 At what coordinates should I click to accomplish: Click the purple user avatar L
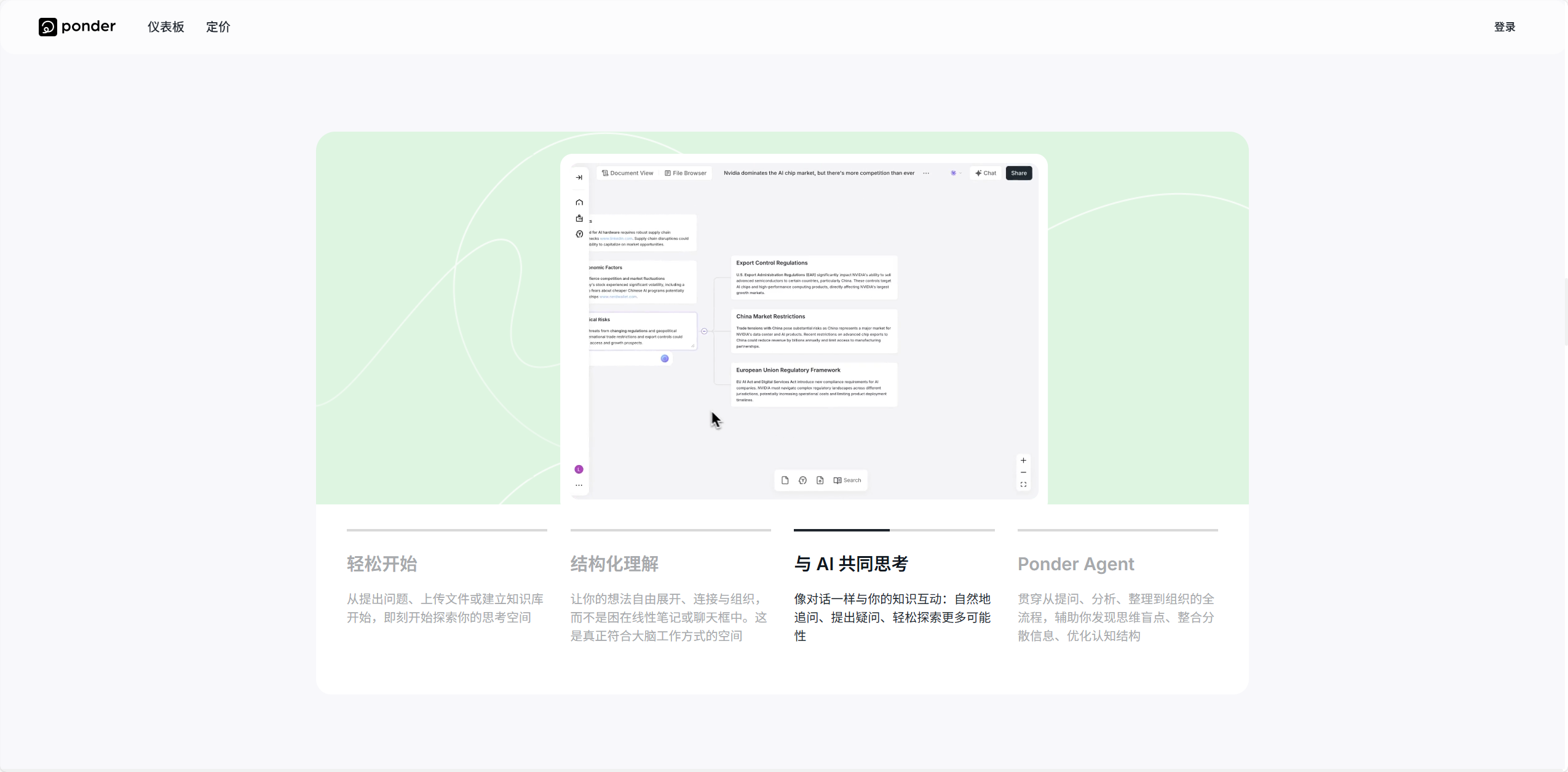[579, 469]
